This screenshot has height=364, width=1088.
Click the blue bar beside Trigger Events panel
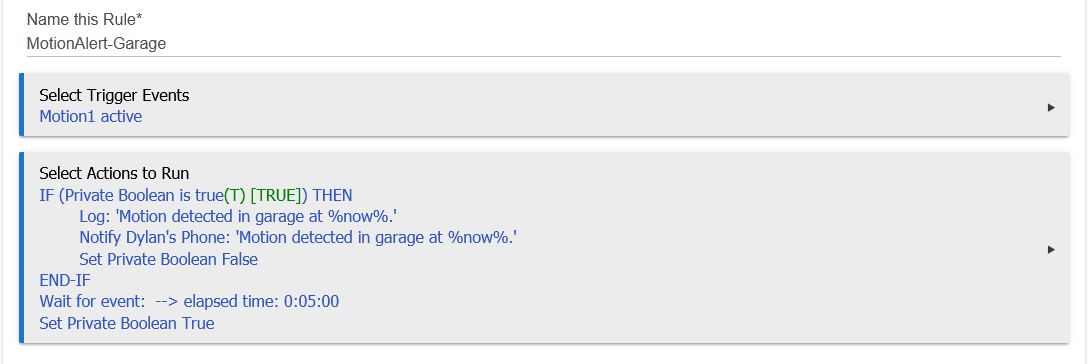pyautogui.click(x=22, y=105)
